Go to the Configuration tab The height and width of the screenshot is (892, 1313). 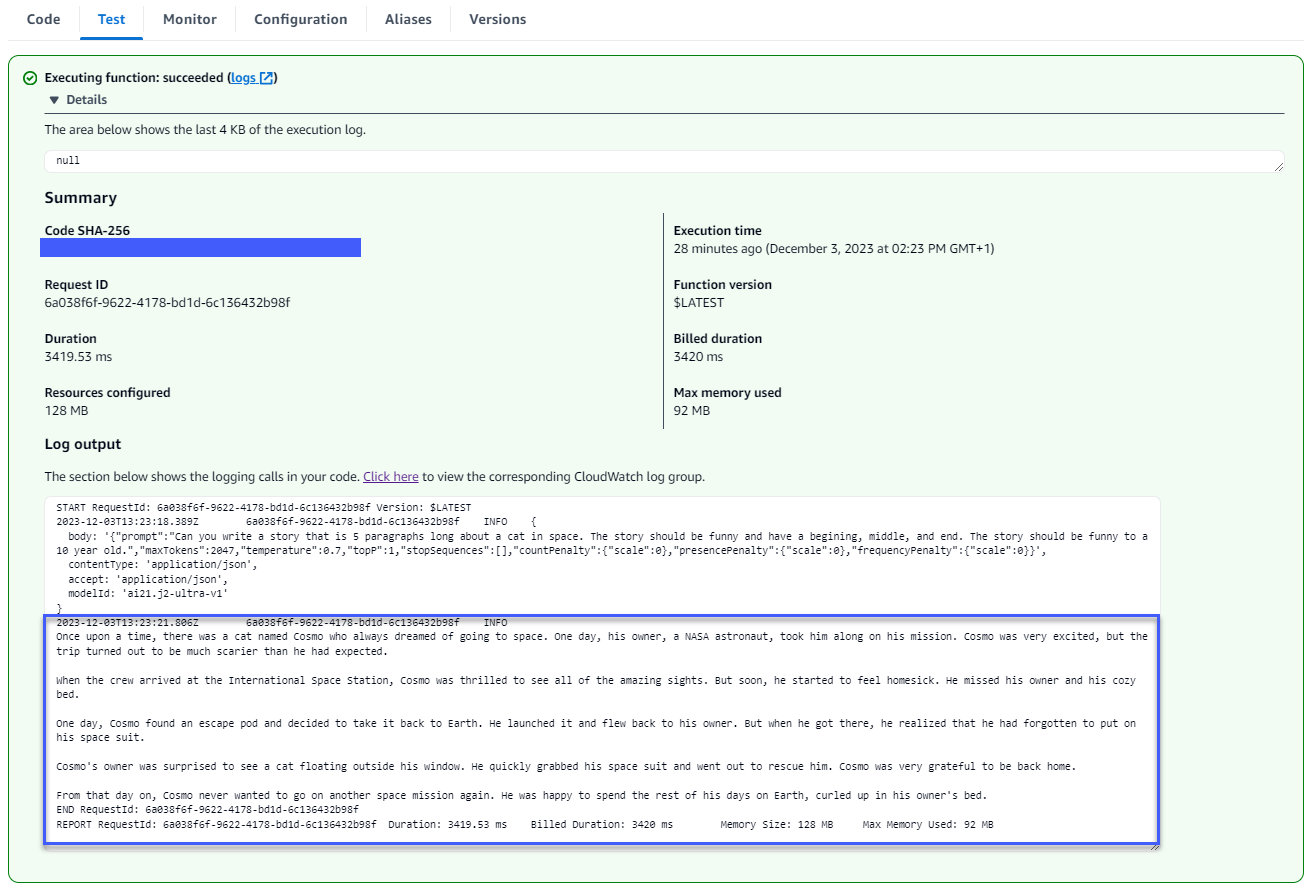(x=300, y=19)
